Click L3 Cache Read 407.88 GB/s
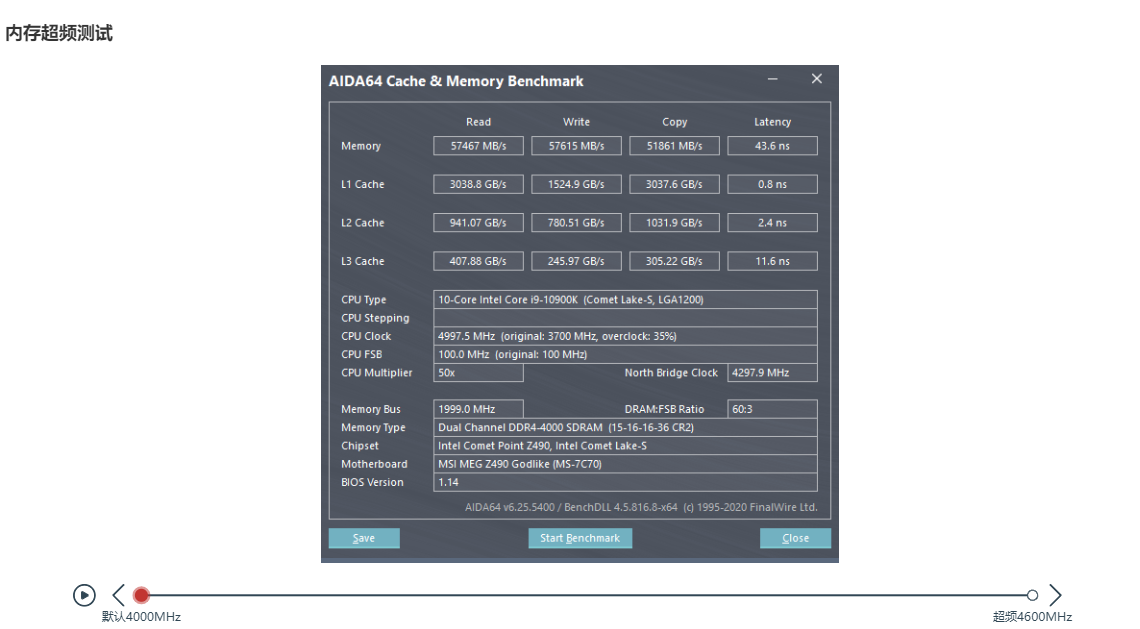 [x=478, y=261]
